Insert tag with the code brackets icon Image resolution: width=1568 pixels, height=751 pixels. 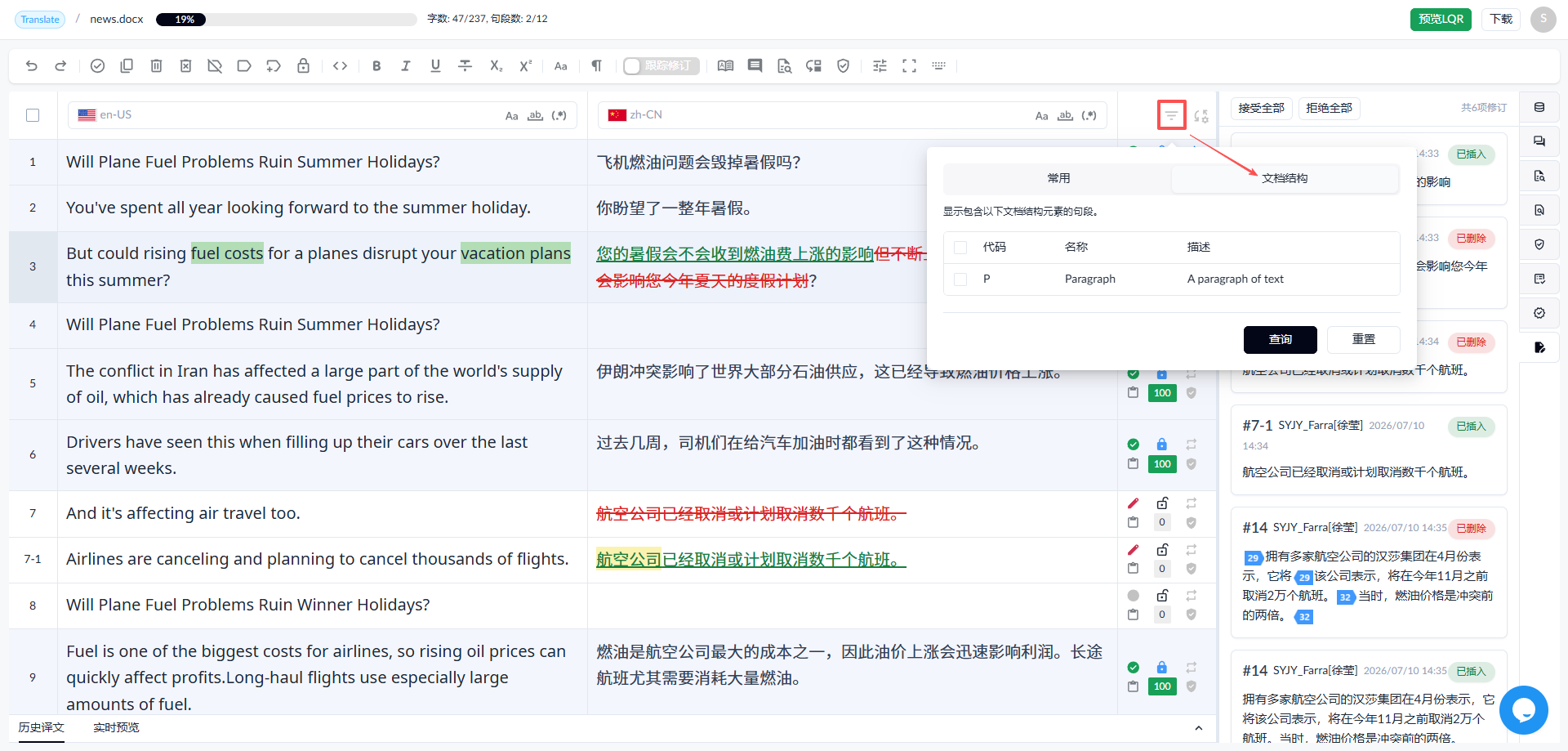pos(341,66)
